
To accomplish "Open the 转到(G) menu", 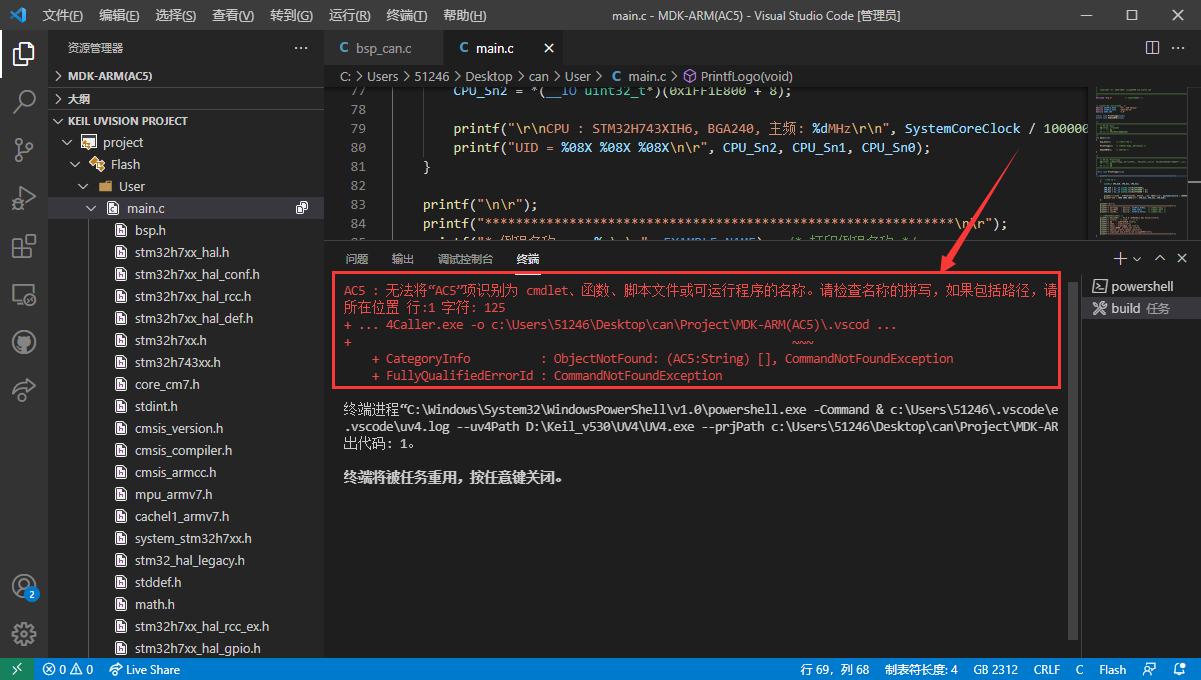I will point(291,16).
